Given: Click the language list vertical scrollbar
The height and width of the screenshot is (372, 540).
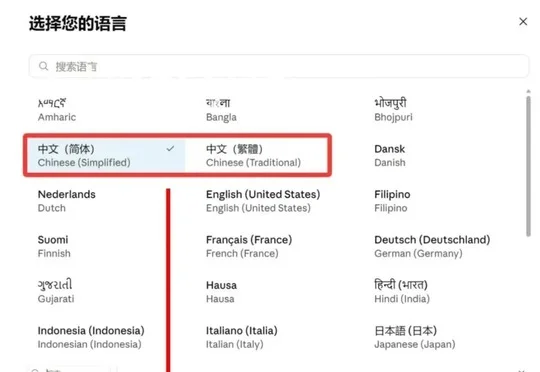Looking at the screenshot, I should [528, 166].
